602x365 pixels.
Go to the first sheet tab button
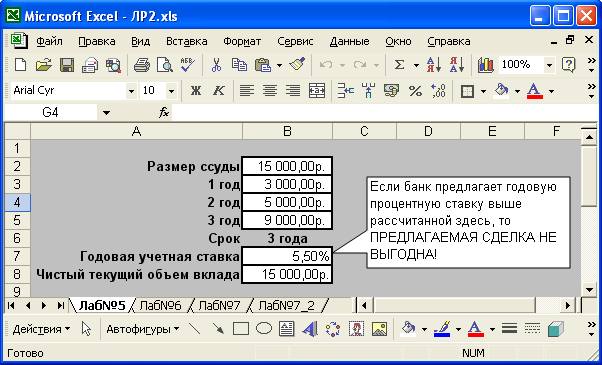[11, 306]
